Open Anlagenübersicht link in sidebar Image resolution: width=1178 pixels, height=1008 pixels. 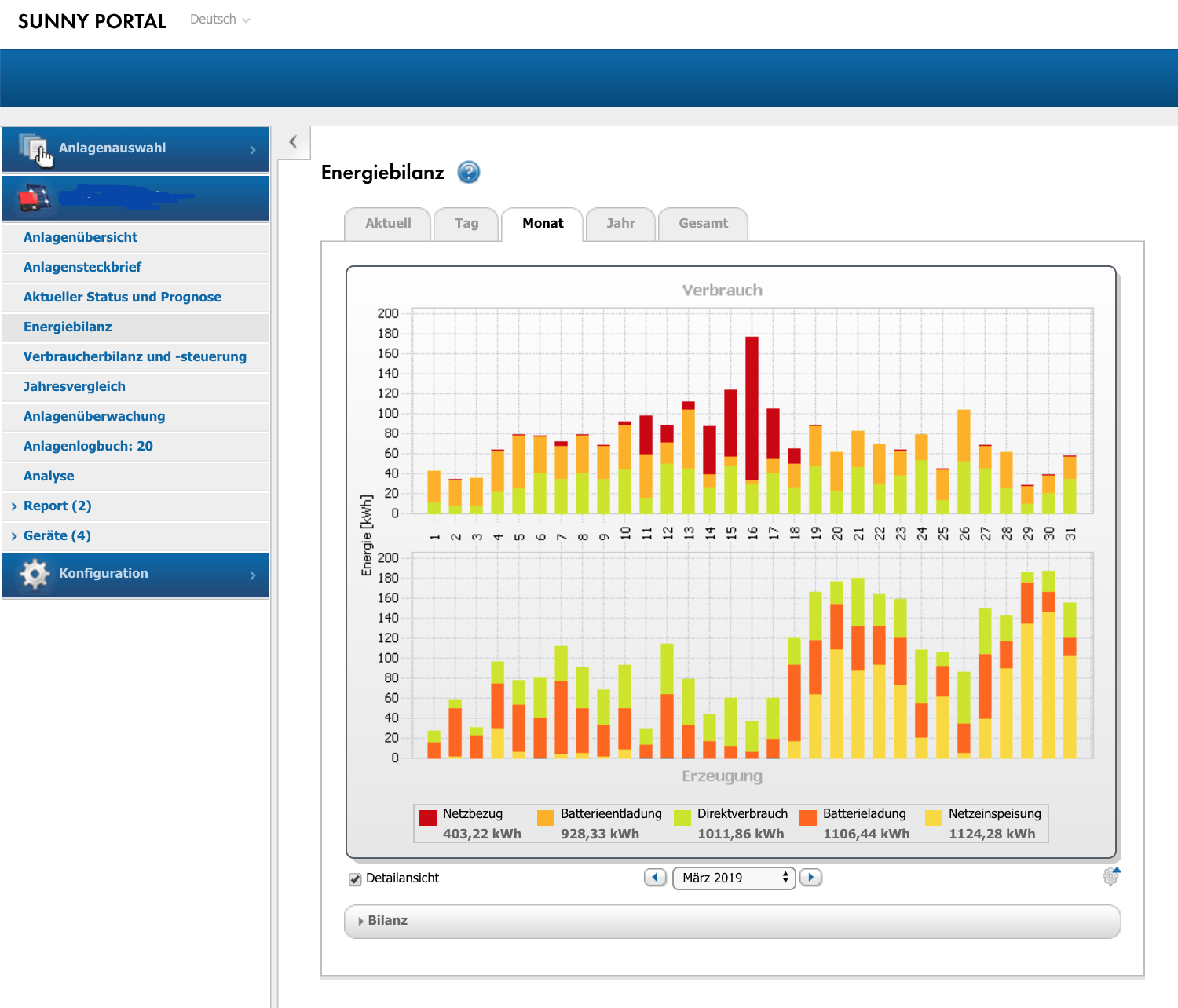point(80,237)
